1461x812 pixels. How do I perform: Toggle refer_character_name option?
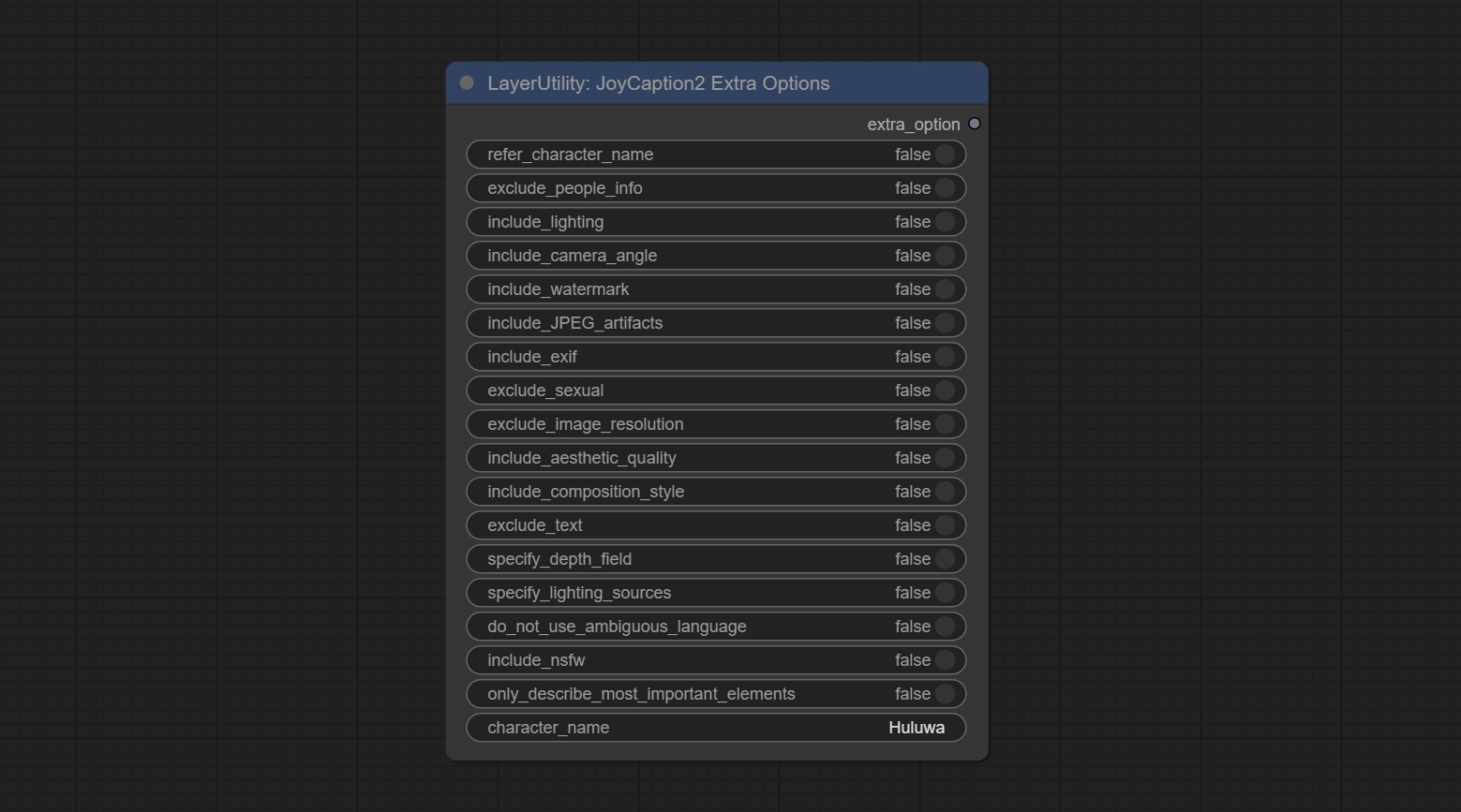pos(716,155)
